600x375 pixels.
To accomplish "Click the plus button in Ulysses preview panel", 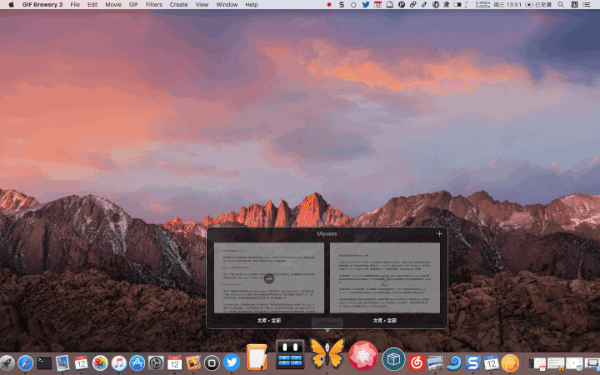I will pos(439,233).
